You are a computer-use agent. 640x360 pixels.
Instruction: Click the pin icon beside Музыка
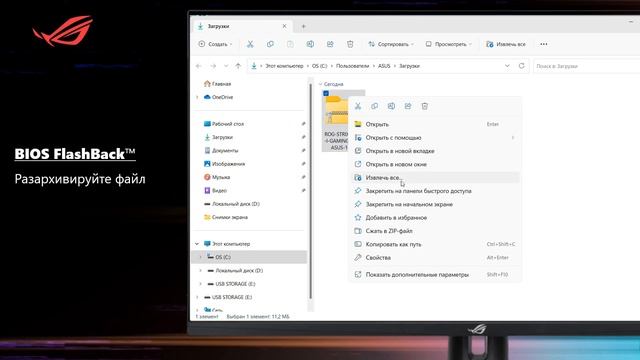point(303,177)
